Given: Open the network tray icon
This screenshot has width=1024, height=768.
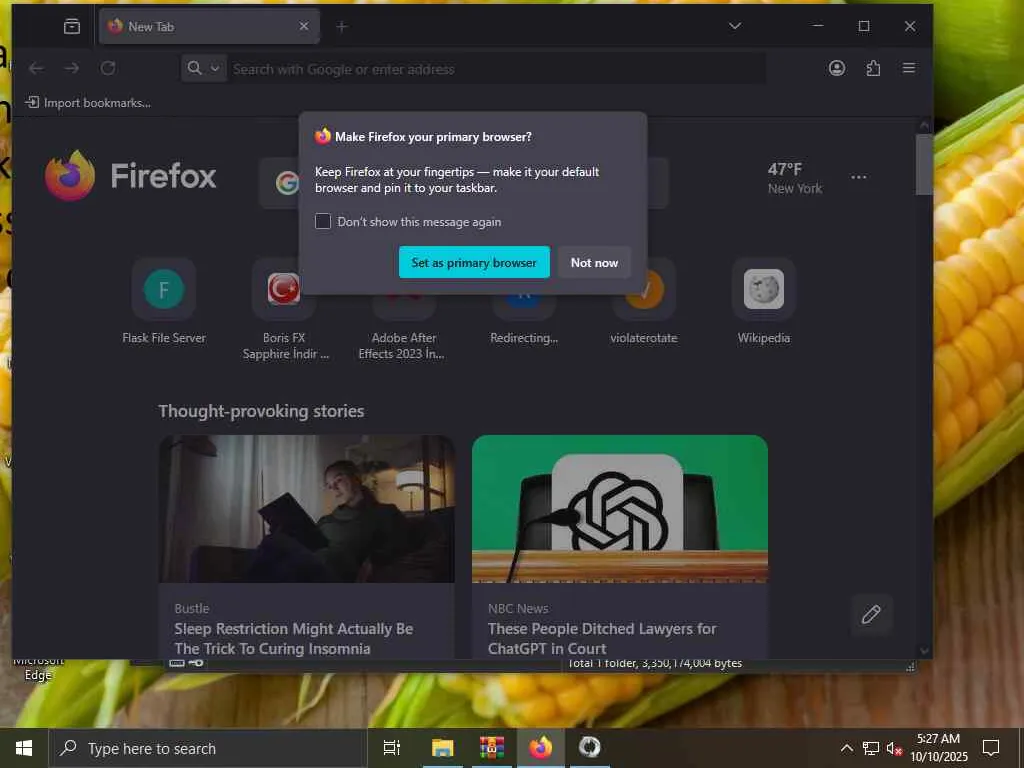Looking at the screenshot, I should click(871, 748).
